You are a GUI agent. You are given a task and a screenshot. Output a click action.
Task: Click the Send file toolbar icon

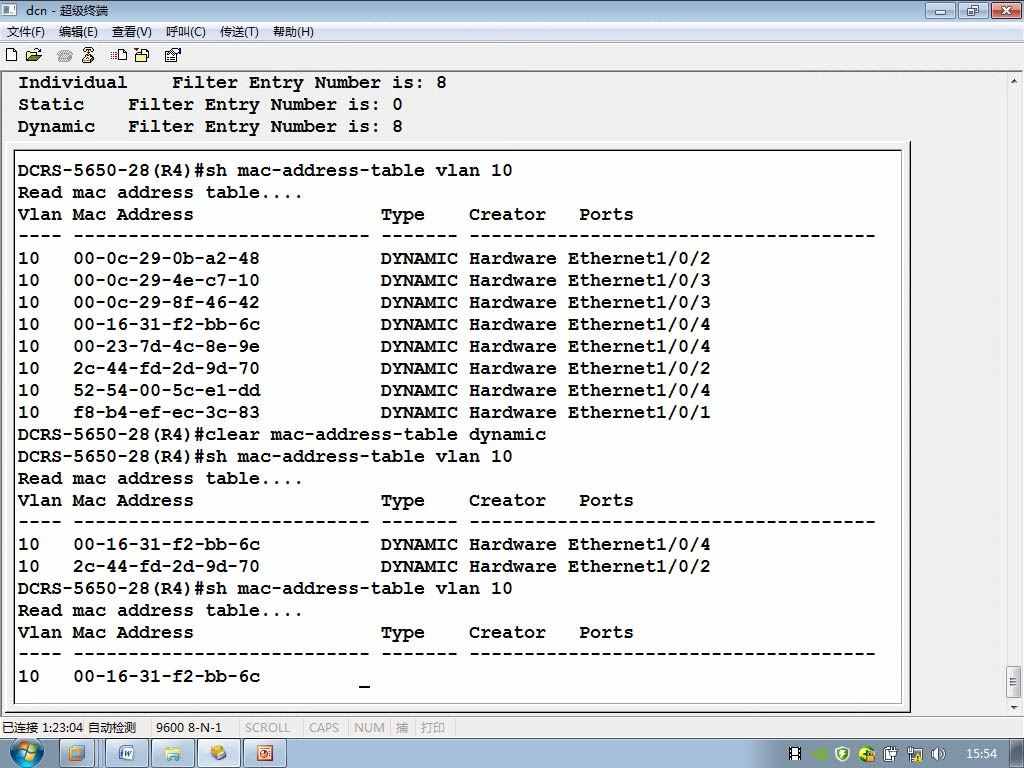tap(119, 55)
